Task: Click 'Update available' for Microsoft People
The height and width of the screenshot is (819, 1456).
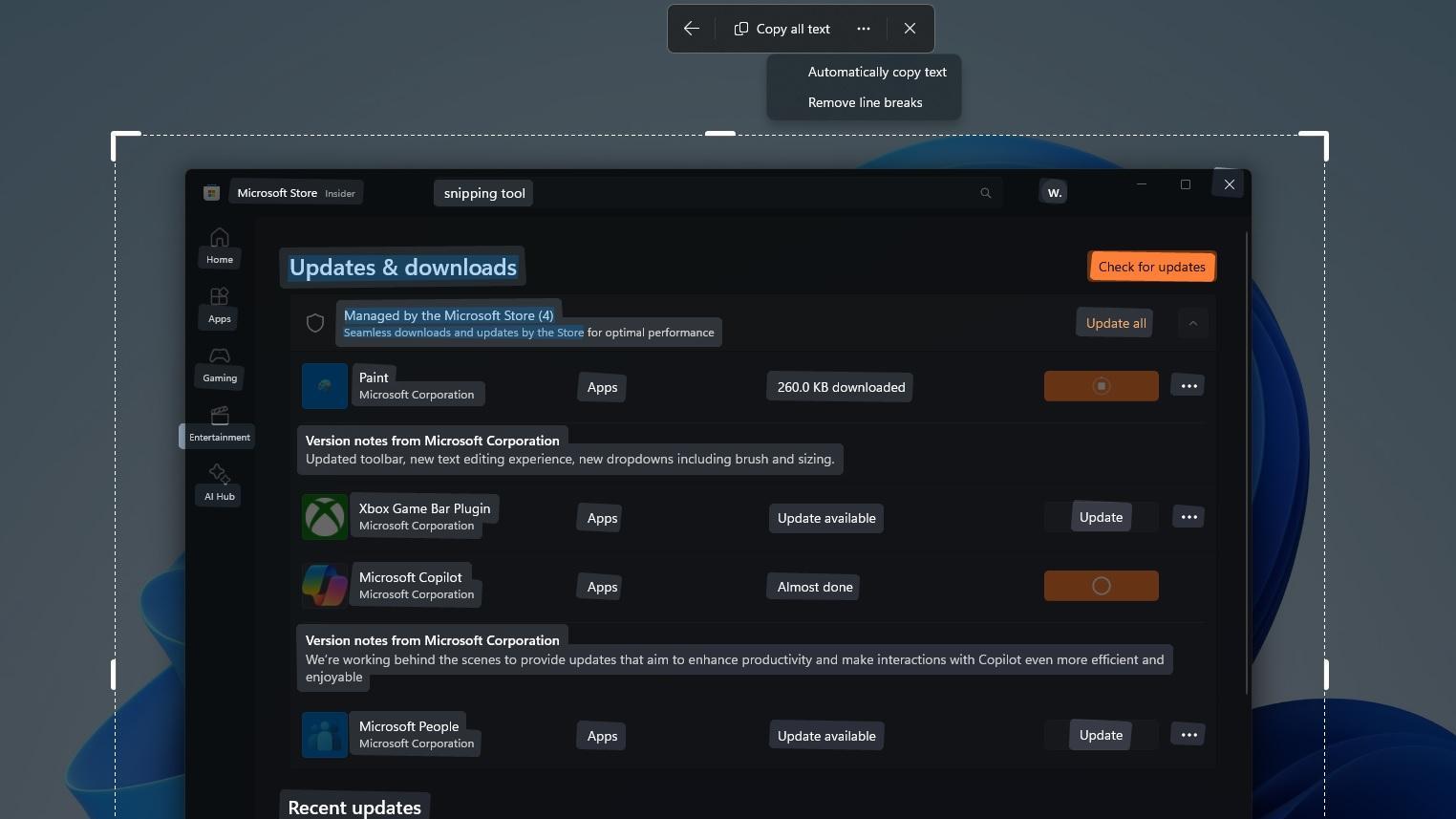Action: point(826,736)
